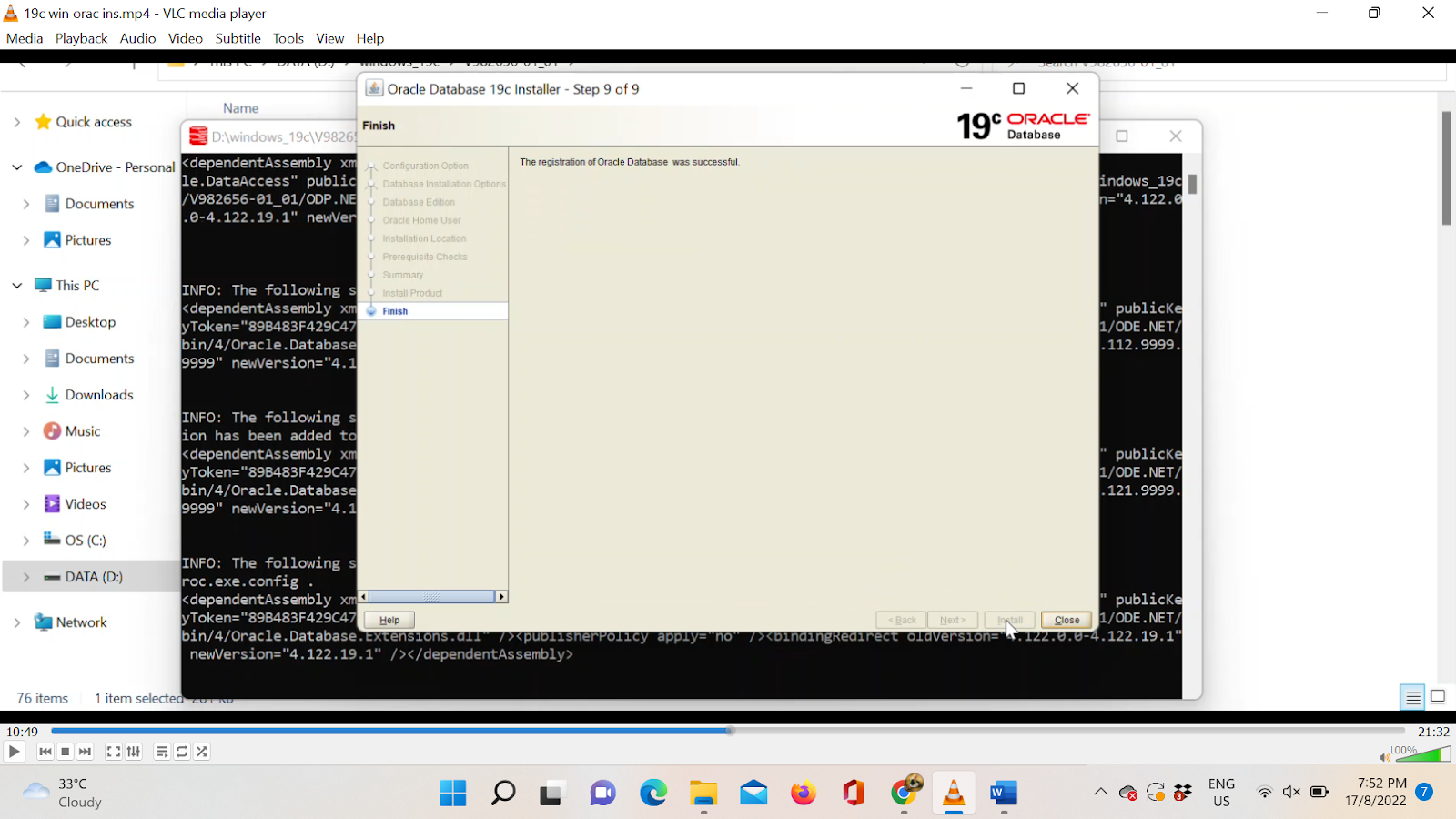Open Mail app from taskbar
Viewport: 1456px width, 819px height.
point(753,794)
